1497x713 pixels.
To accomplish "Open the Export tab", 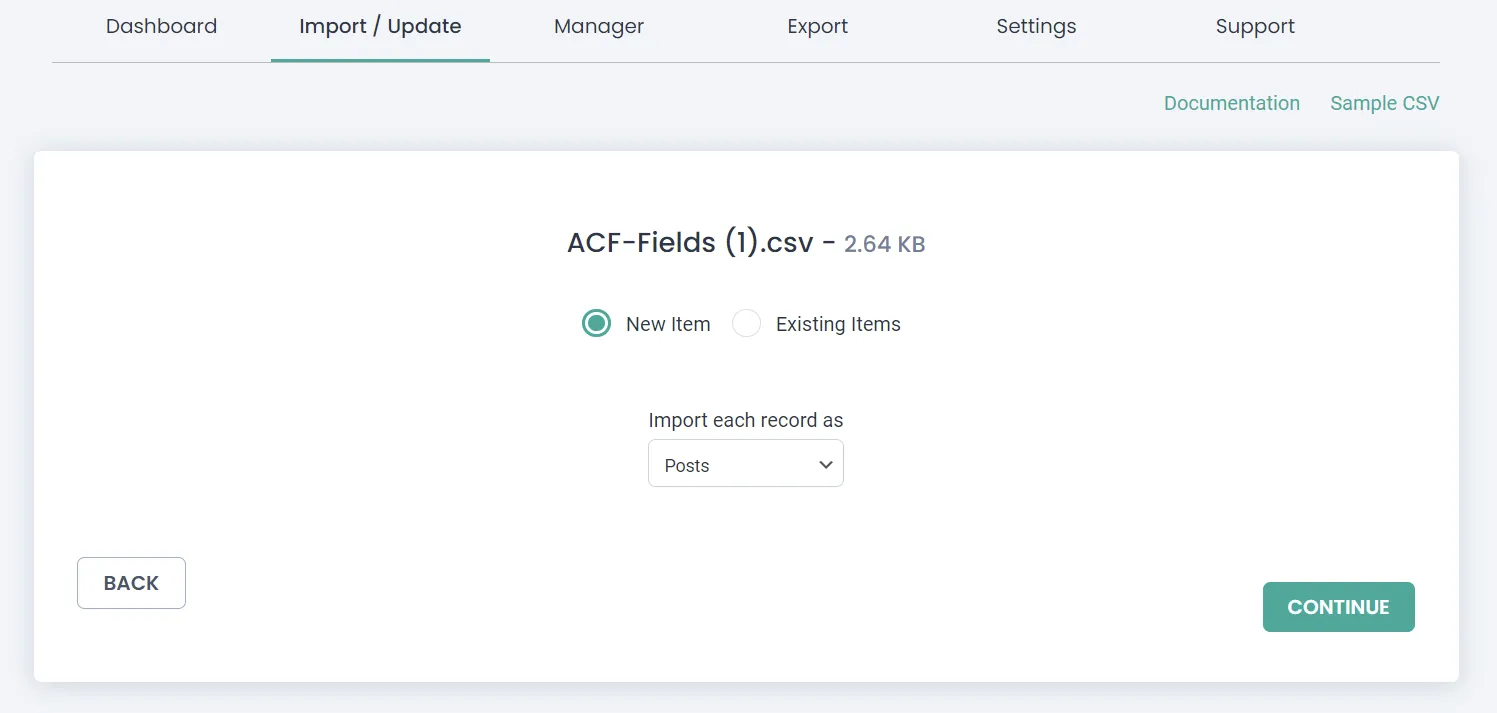I will (x=817, y=27).
